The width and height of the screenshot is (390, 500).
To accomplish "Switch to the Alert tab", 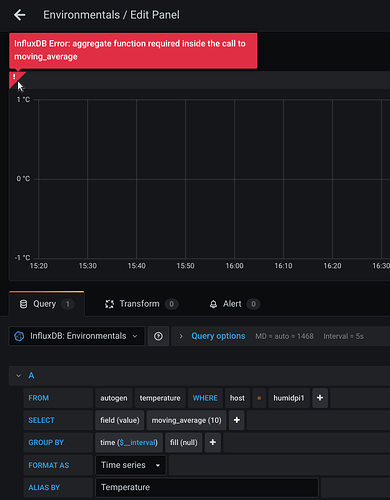I will click(235, 304).
